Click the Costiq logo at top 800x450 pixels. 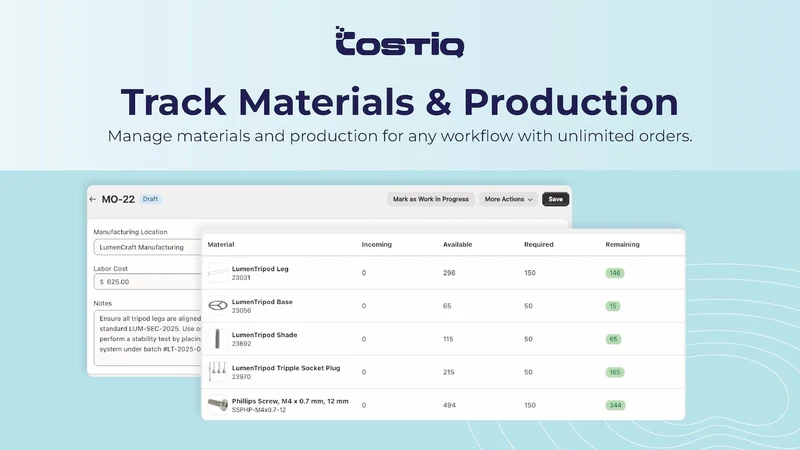pyautogui.click(x=400, y=41)
